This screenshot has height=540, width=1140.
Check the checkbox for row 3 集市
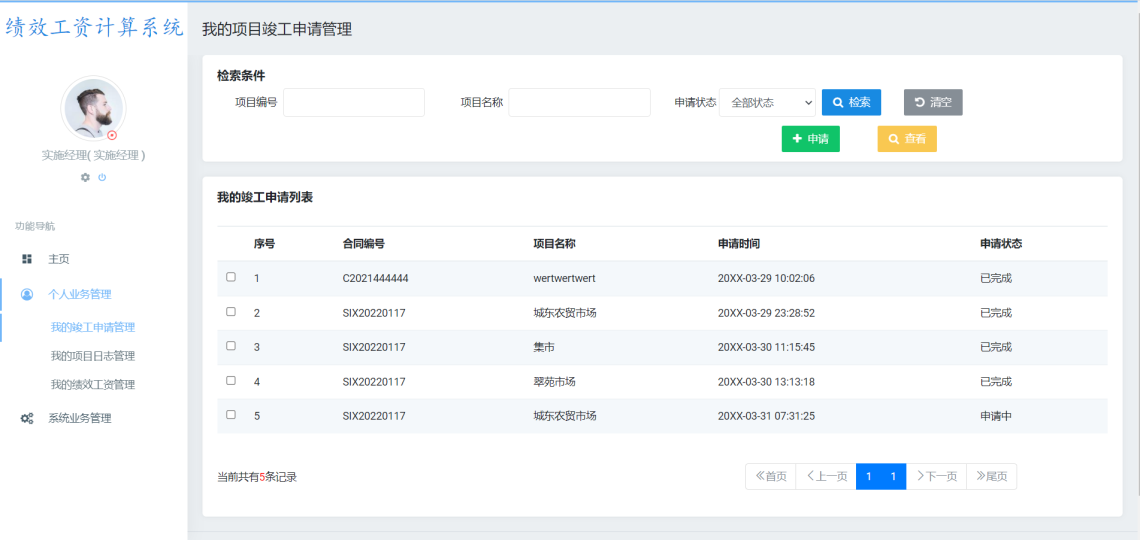(230, 346)
